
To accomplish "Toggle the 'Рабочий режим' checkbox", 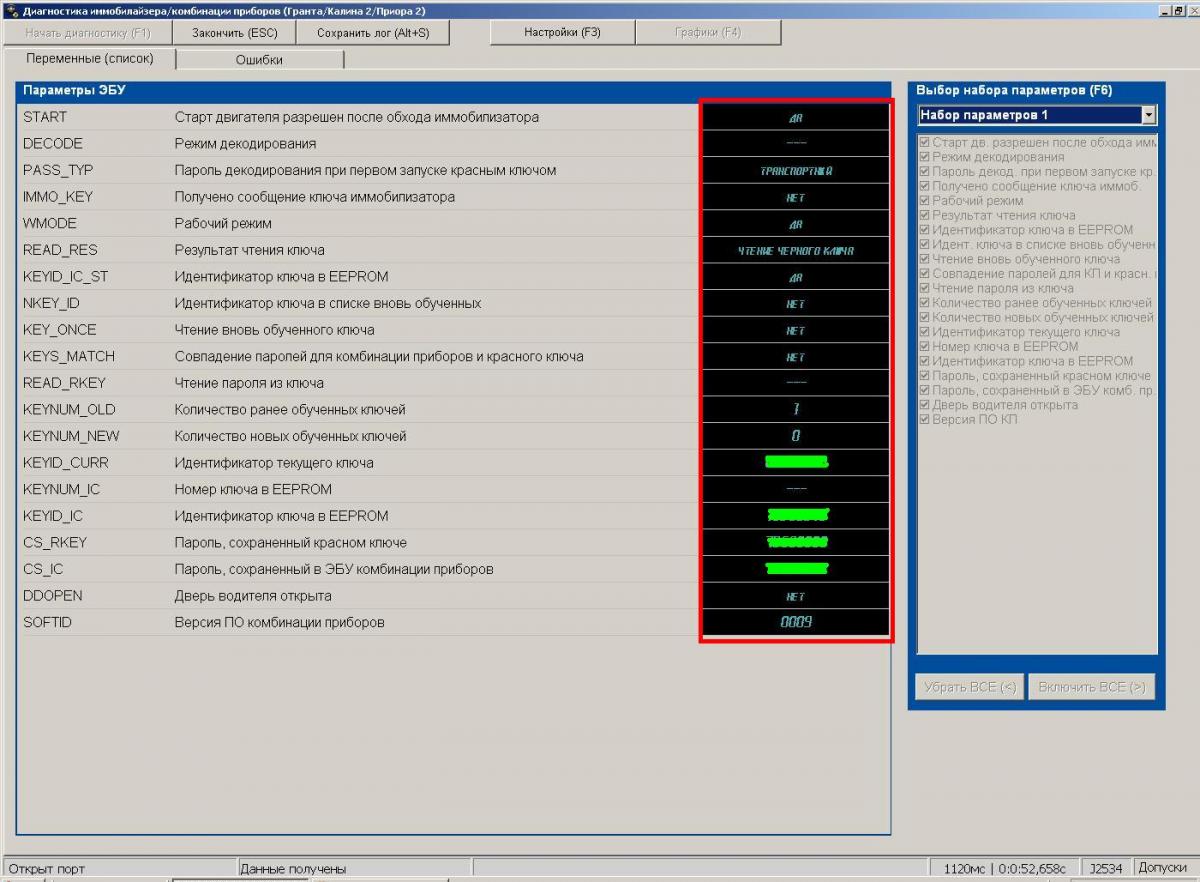I will tap(925, 200).
